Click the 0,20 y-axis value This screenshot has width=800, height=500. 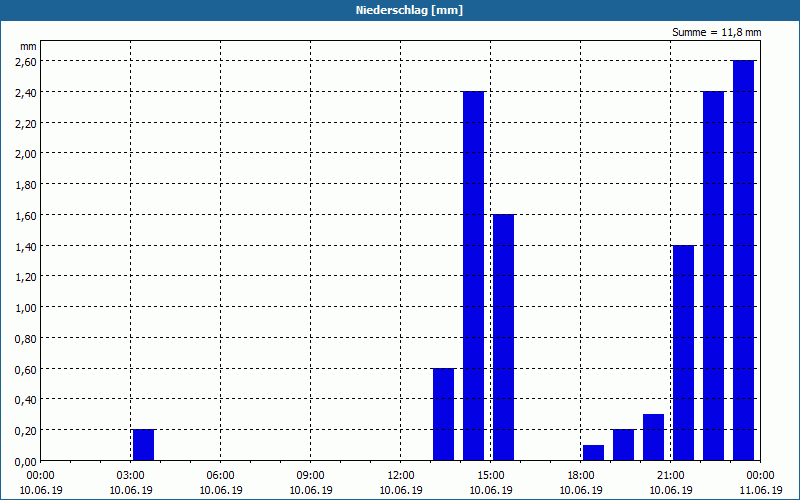click(26, 431)
